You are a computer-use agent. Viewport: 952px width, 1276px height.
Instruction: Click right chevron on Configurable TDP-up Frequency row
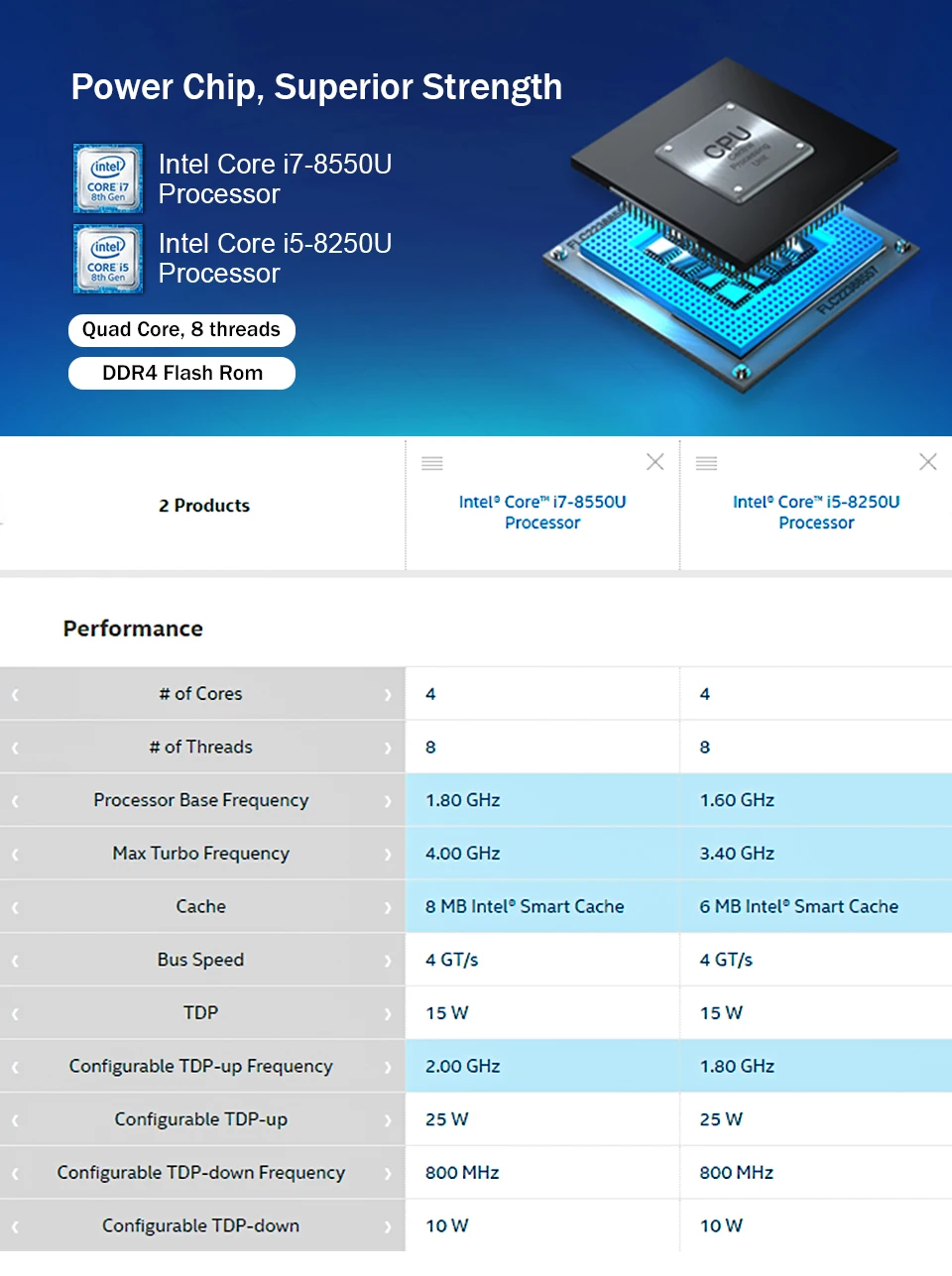(388, 1068)
